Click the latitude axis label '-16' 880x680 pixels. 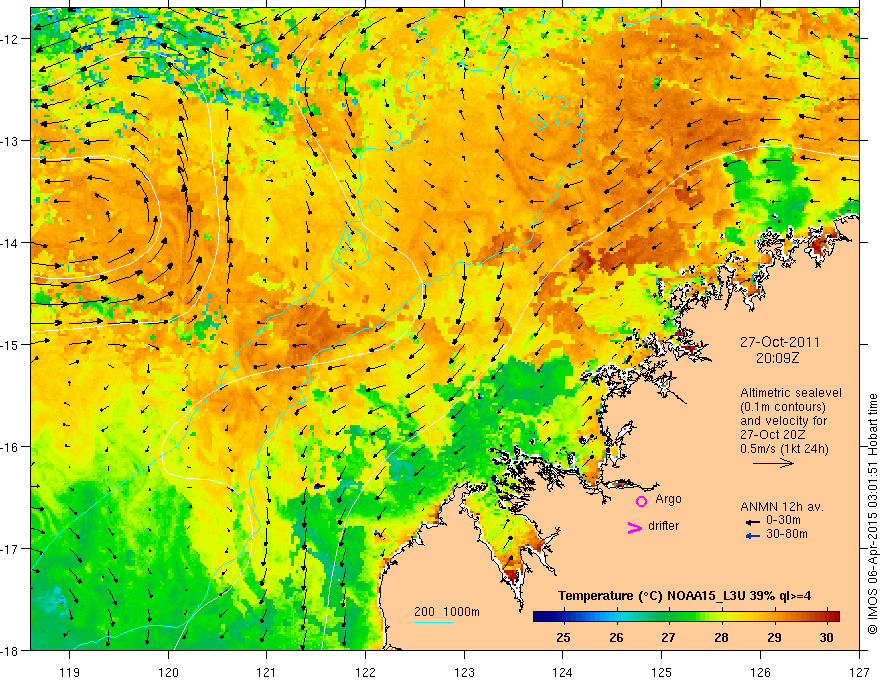pos(10,447)
